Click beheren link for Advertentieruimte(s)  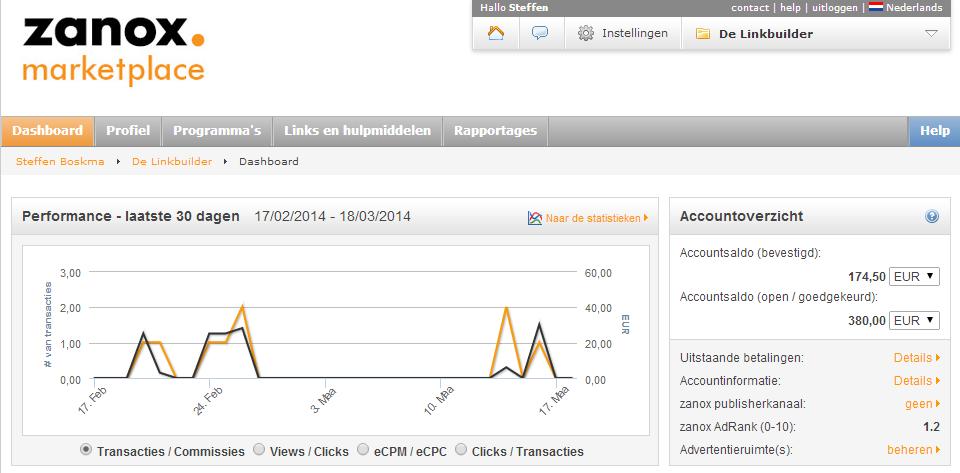913,450
